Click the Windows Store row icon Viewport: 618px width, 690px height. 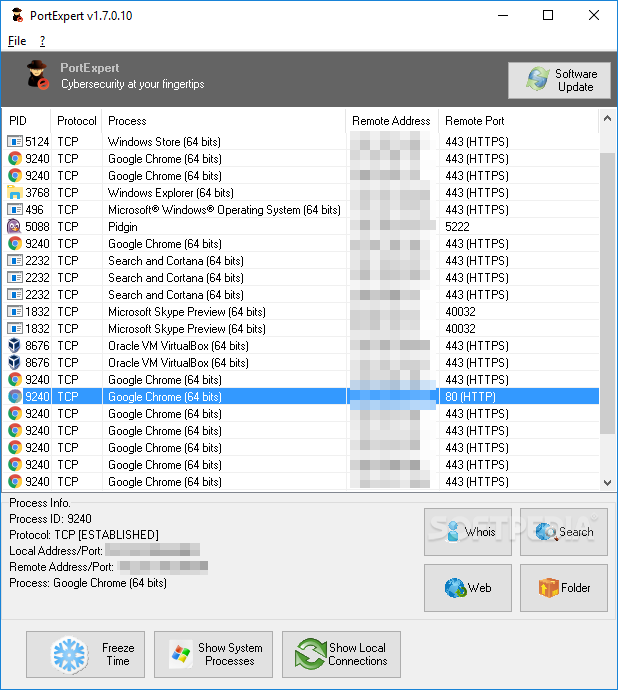pos(15,142)
